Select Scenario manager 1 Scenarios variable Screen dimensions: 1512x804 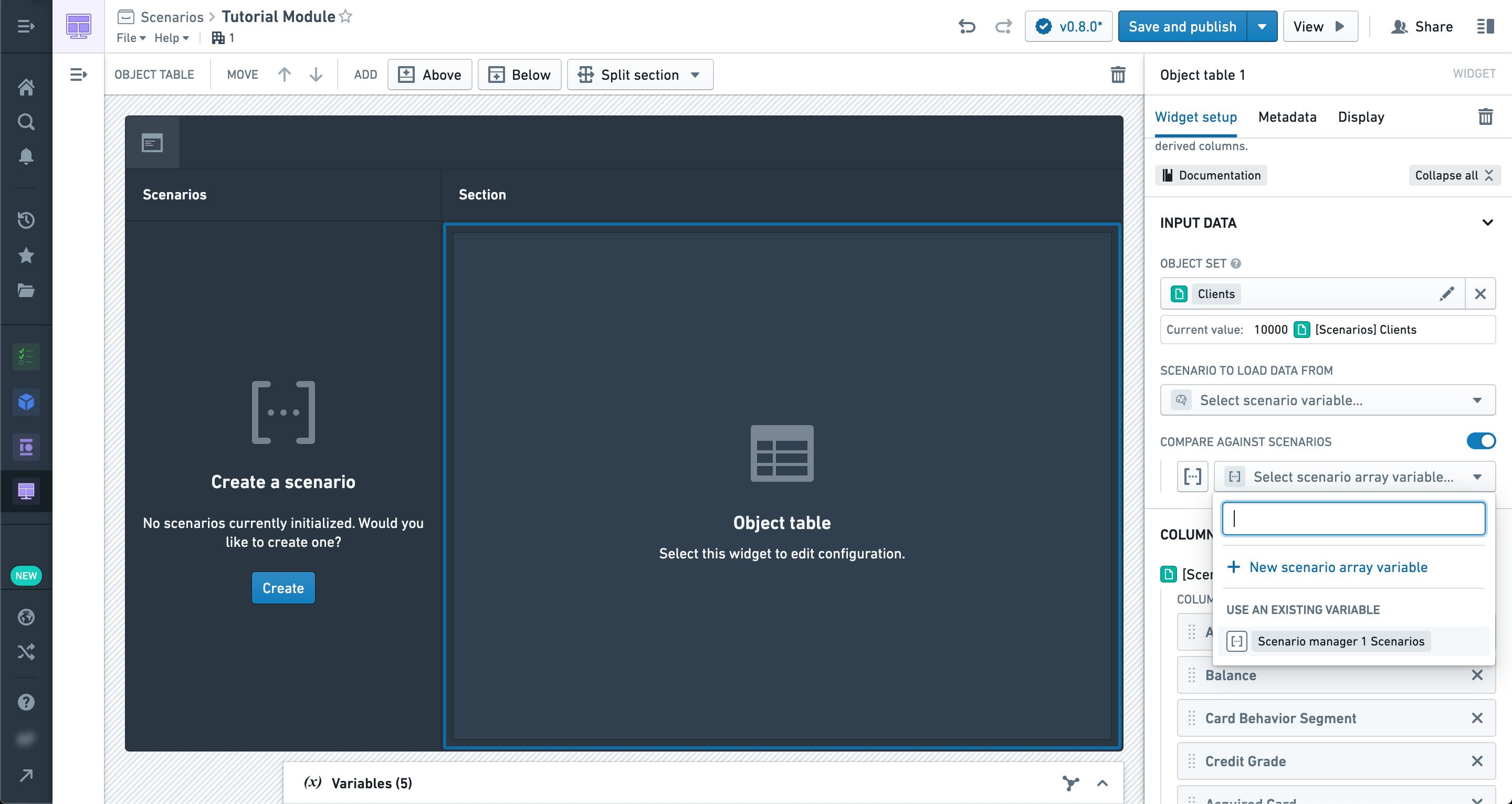pyautogui.click(x=1341, y=641)
